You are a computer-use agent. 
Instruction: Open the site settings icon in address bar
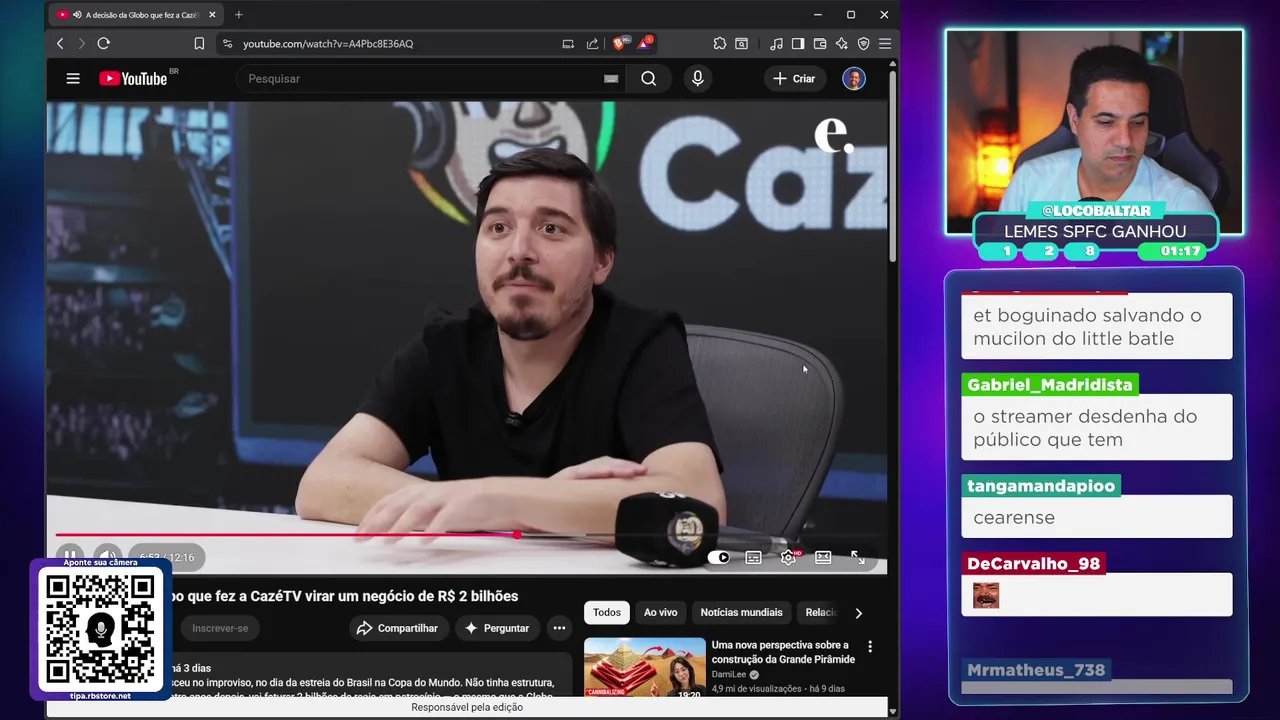pyautogui.click(x=228, y=44)
